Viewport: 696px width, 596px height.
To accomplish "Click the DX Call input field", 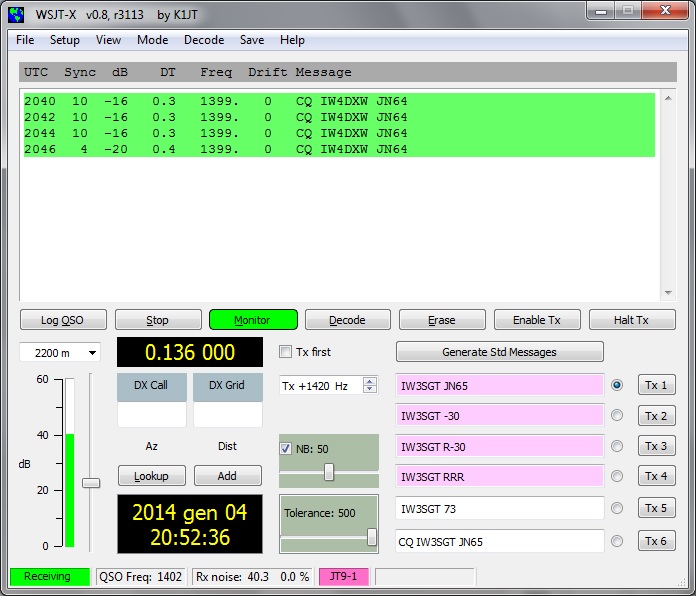I will point(152,414).
